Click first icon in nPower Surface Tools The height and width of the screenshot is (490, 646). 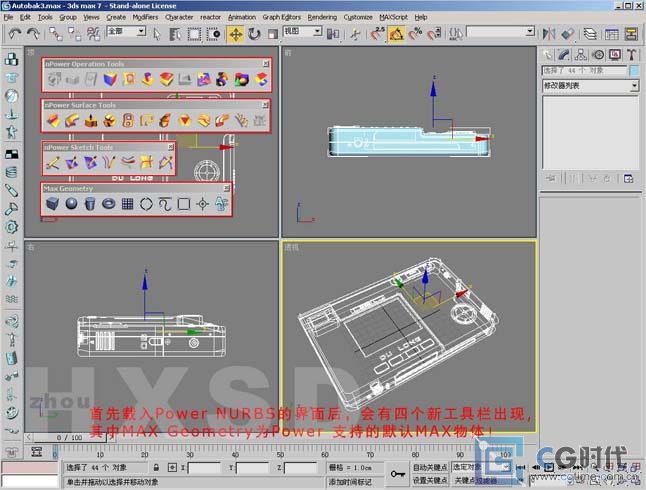pos(53,120)
